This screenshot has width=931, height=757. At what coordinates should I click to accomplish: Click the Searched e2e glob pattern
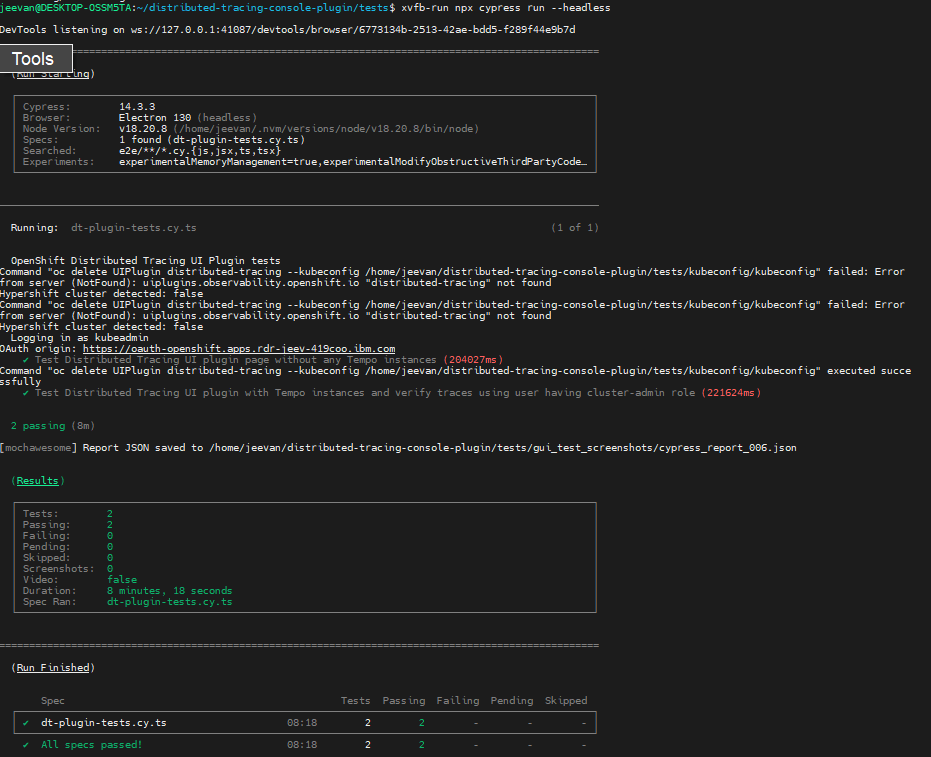[200, 151]
